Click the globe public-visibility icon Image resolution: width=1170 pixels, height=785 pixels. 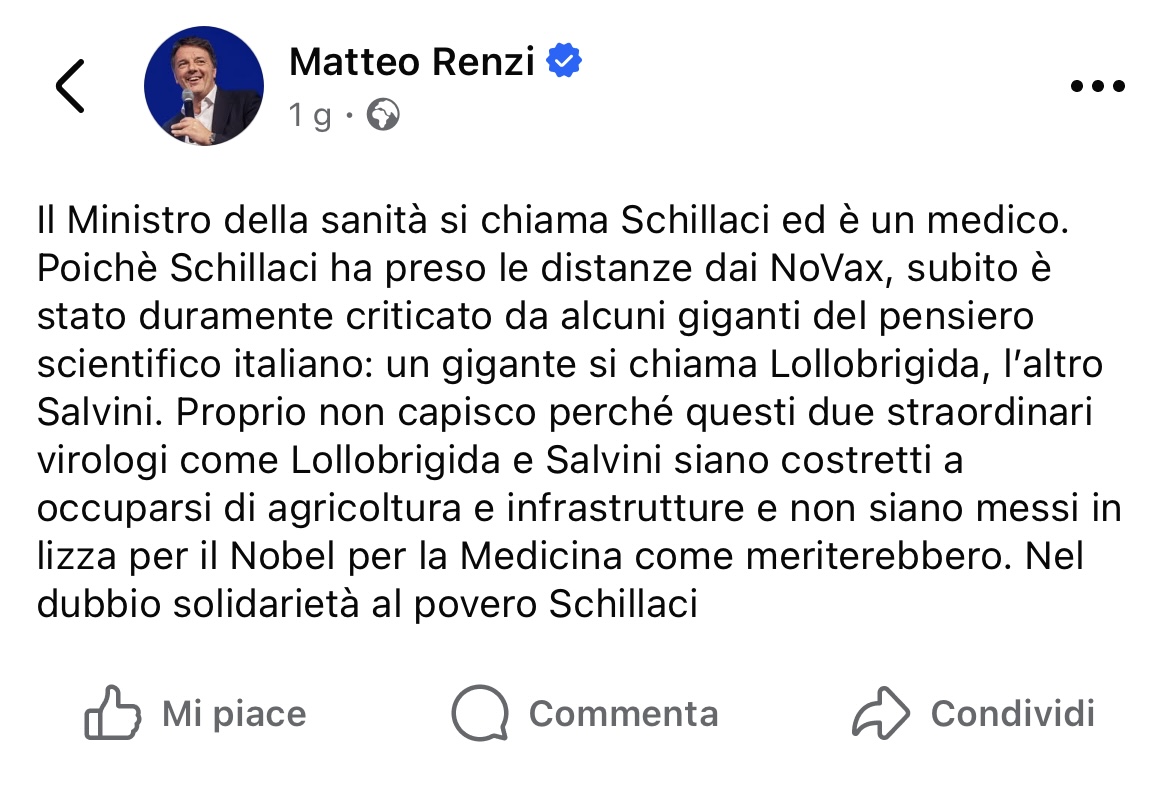click(383, 116)
